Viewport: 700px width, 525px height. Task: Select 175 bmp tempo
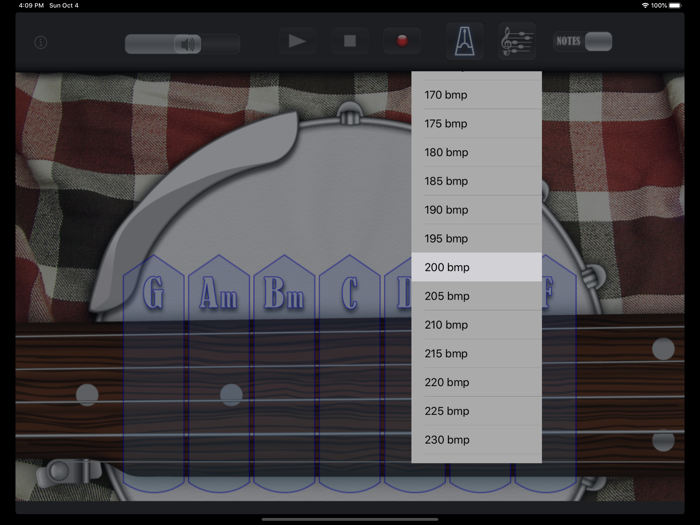[x=476, y=124]
